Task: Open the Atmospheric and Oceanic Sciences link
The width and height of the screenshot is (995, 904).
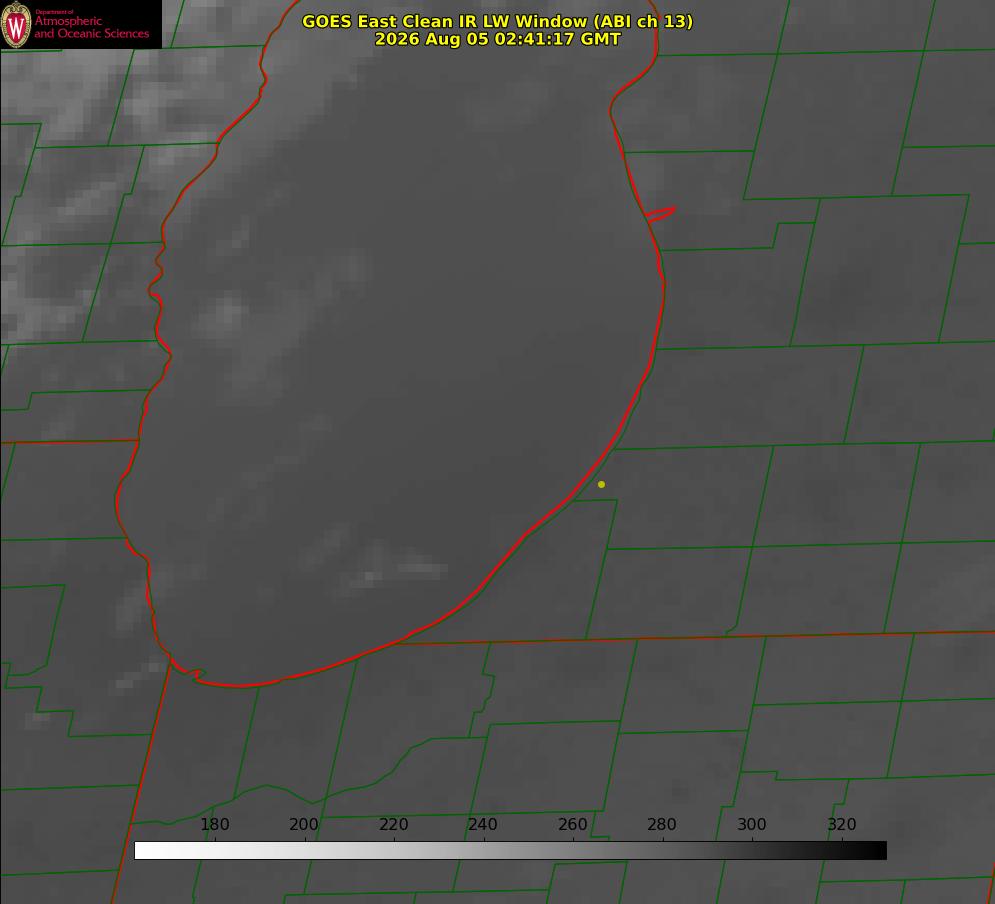Action: pos(92,27)
